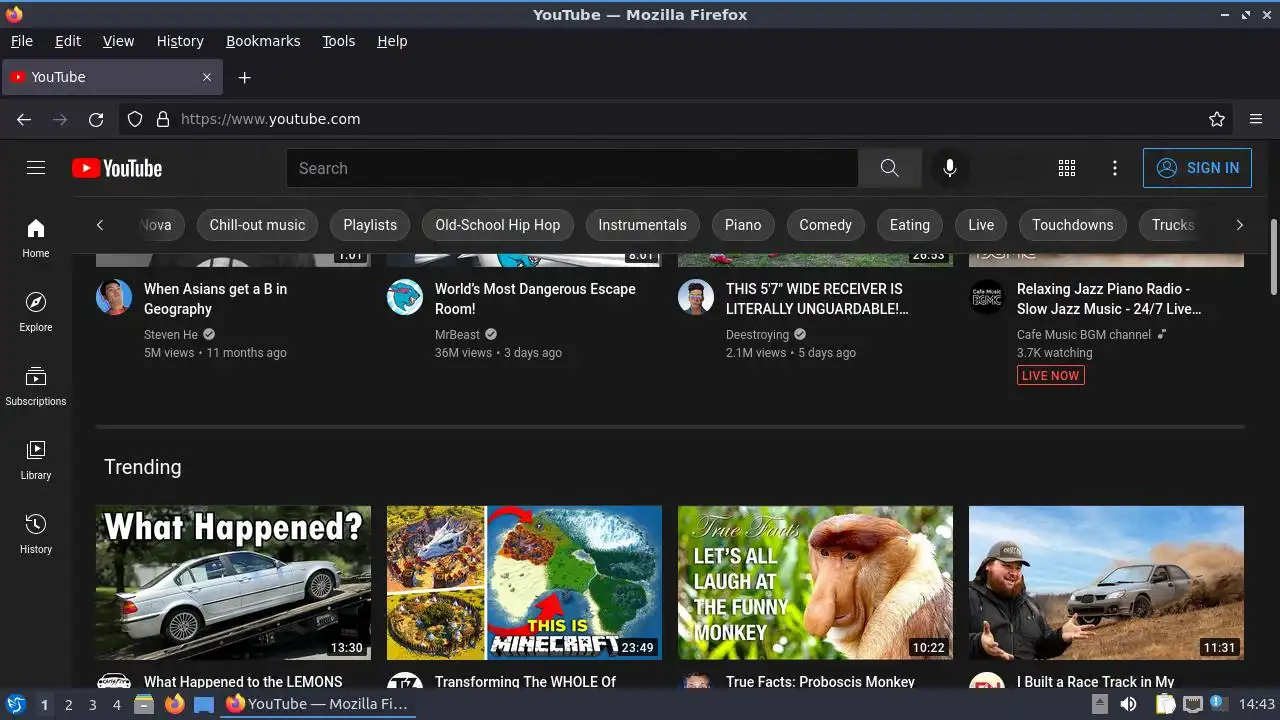Click the volume speaker tray icon
The height and width of the screenshot is (720, 1280).
(x=1128, y=704)
